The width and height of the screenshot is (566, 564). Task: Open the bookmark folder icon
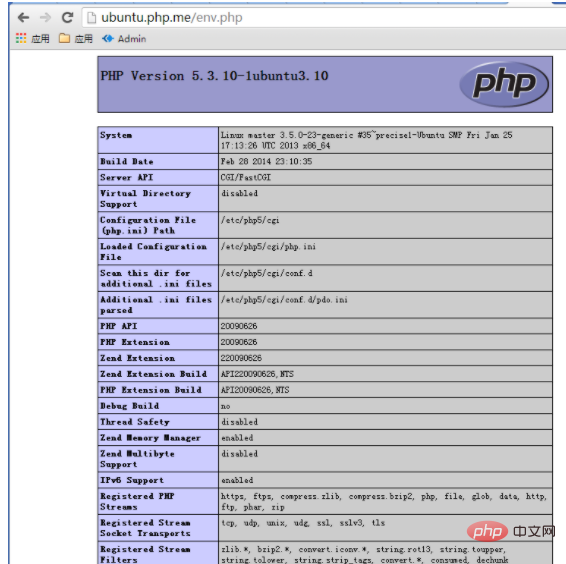point(64,38)
